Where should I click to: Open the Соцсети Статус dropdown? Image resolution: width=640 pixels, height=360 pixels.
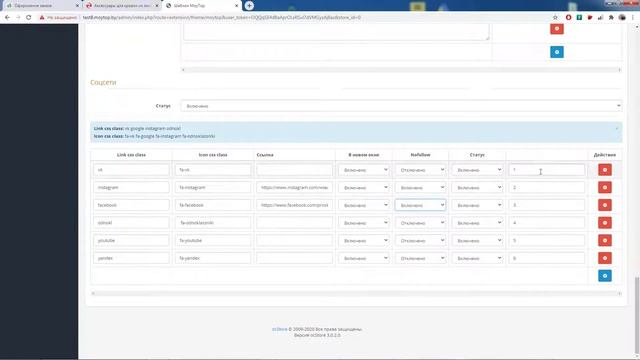pos(401,106)
